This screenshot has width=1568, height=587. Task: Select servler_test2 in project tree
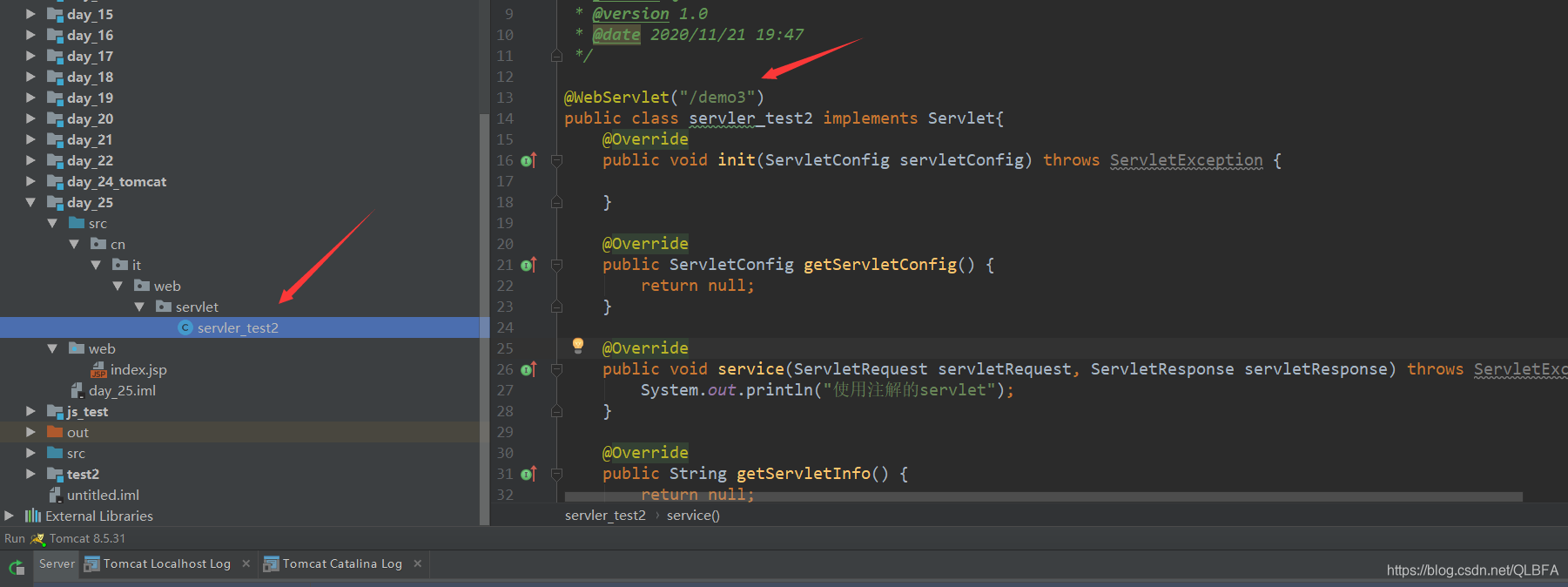[239, 327]
